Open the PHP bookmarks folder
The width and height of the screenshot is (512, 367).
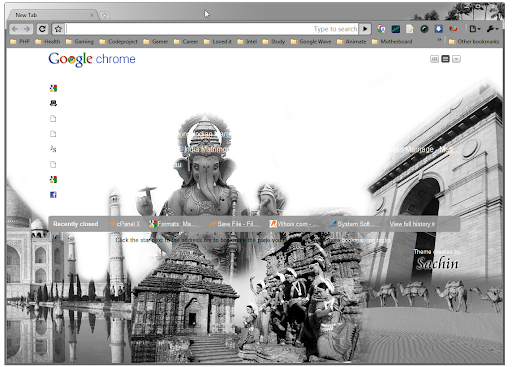(20, 42)
